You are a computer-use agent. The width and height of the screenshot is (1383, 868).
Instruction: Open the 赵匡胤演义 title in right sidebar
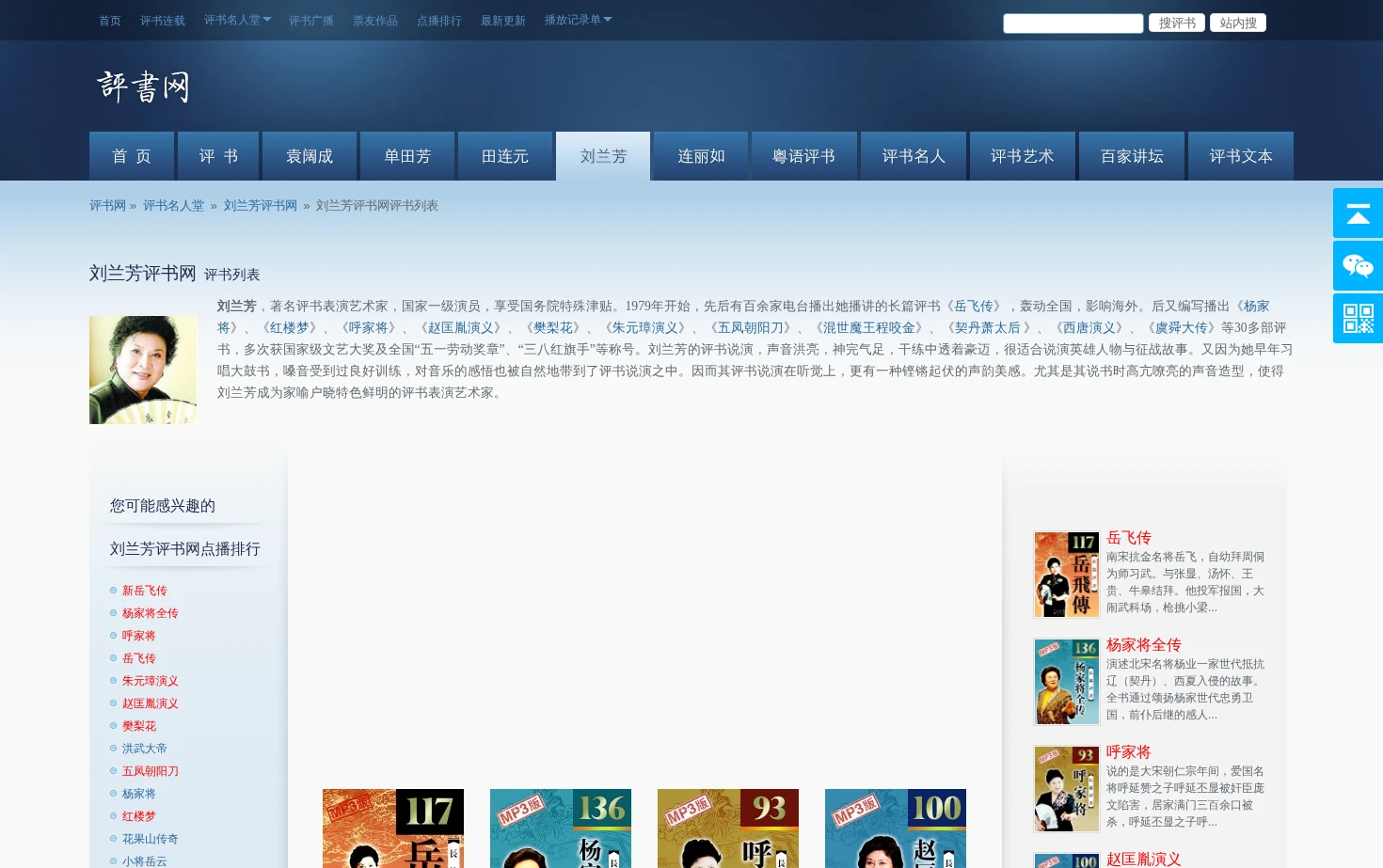(x=1144, y=860)
